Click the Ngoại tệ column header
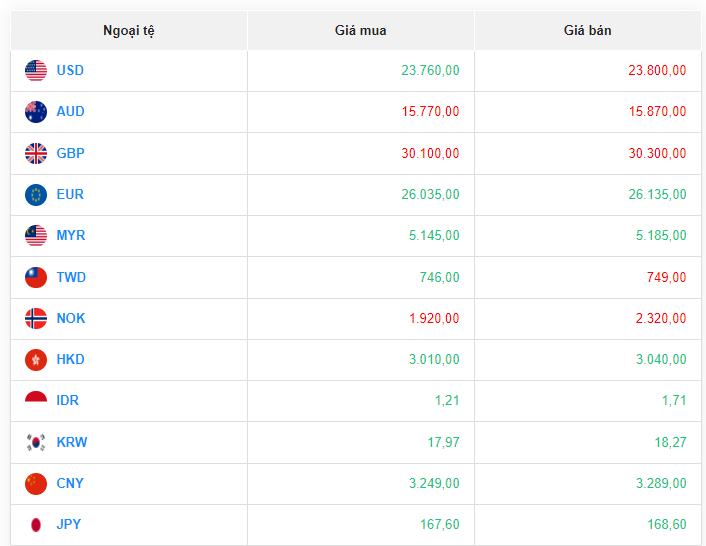This screenshot has width=706, height=546. [x=129, y=30]
